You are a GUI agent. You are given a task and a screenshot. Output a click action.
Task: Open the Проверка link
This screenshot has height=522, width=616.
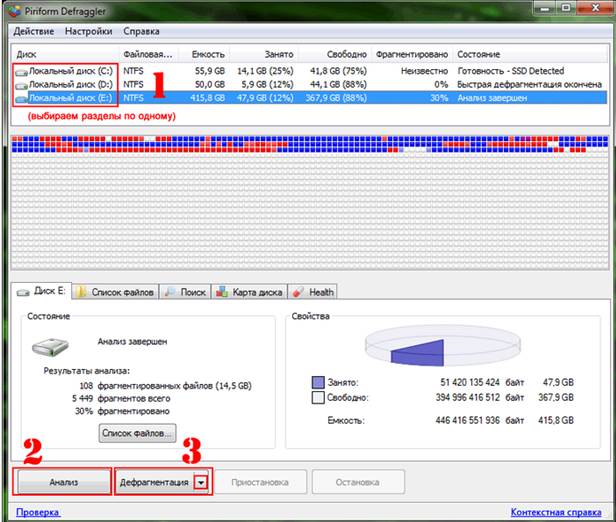coord(38,512)
